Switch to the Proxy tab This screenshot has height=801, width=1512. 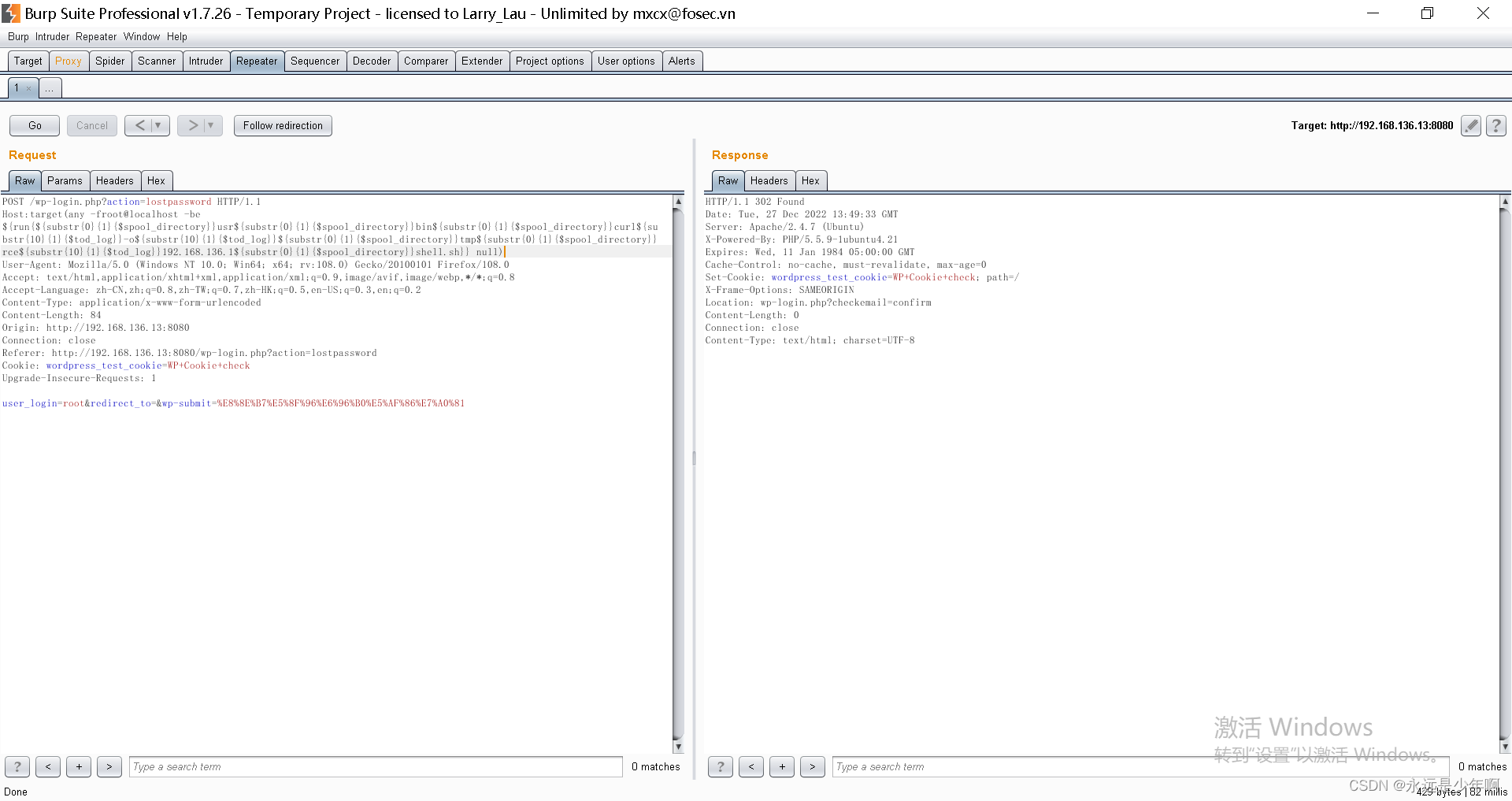tap(69, 61)
